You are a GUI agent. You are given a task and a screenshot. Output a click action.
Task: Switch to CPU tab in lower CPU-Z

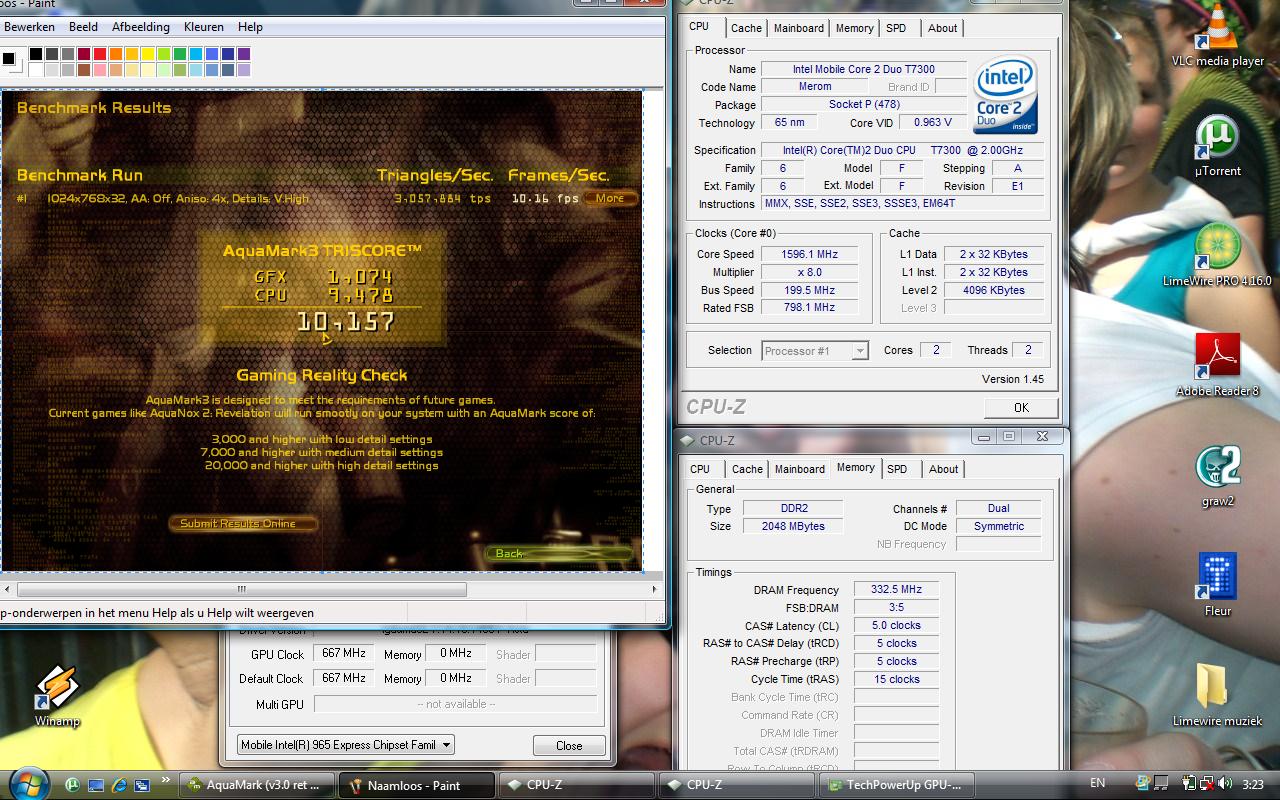tap(700, 469)
